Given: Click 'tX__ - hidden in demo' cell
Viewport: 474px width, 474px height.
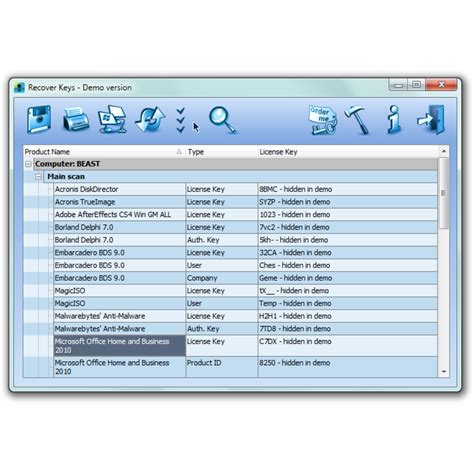Looking at the screenshot, I should [348, 291].
